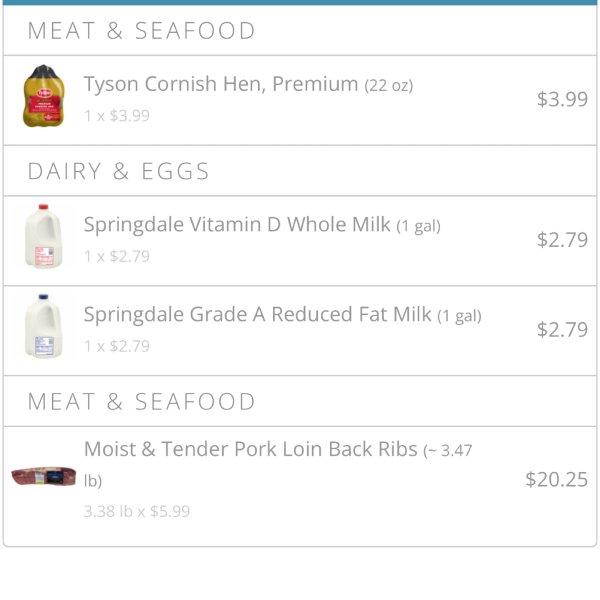The image size is (600, 600).
Task: Open the Pork Loin Back Ribs image
Action: click(44, 476)
